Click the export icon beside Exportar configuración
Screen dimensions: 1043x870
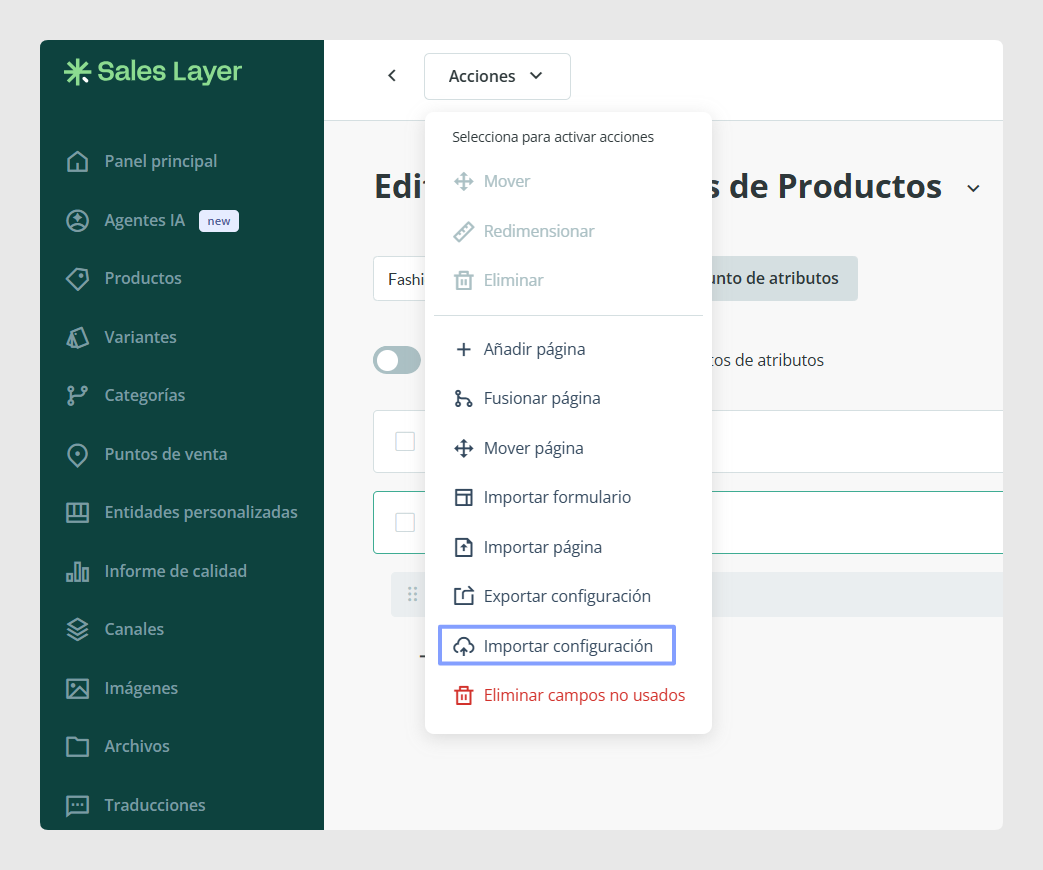464,596
